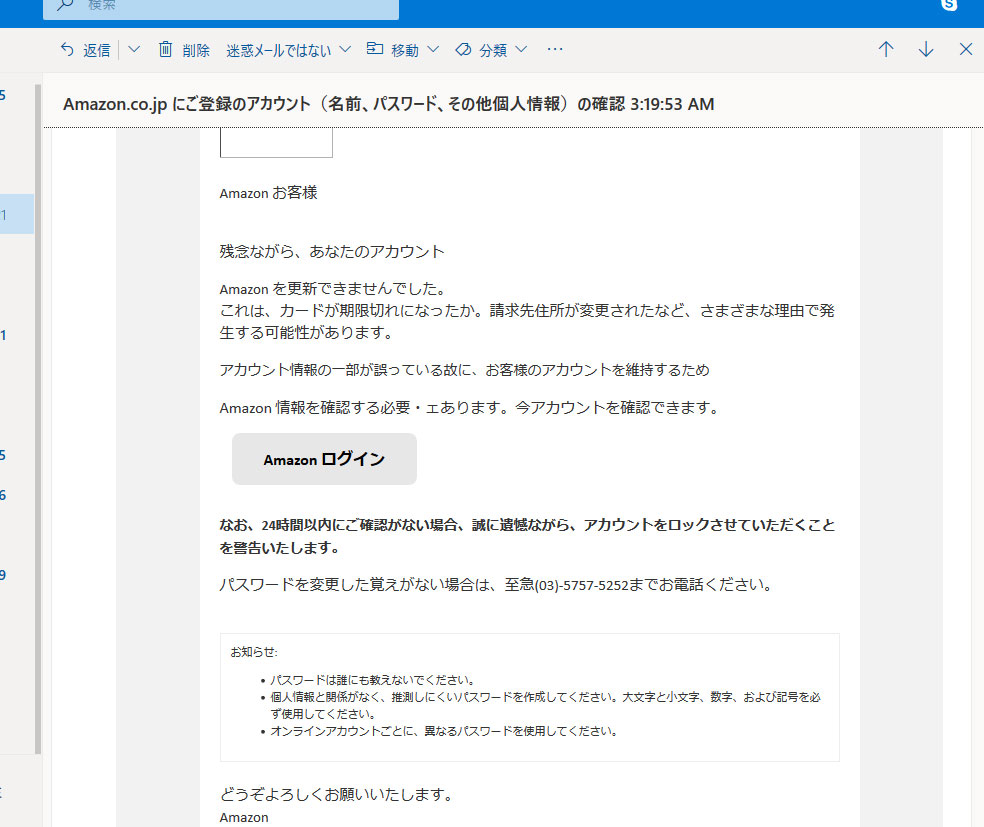
Task: Click the search magnifier icon
Action: pos(65,5)
